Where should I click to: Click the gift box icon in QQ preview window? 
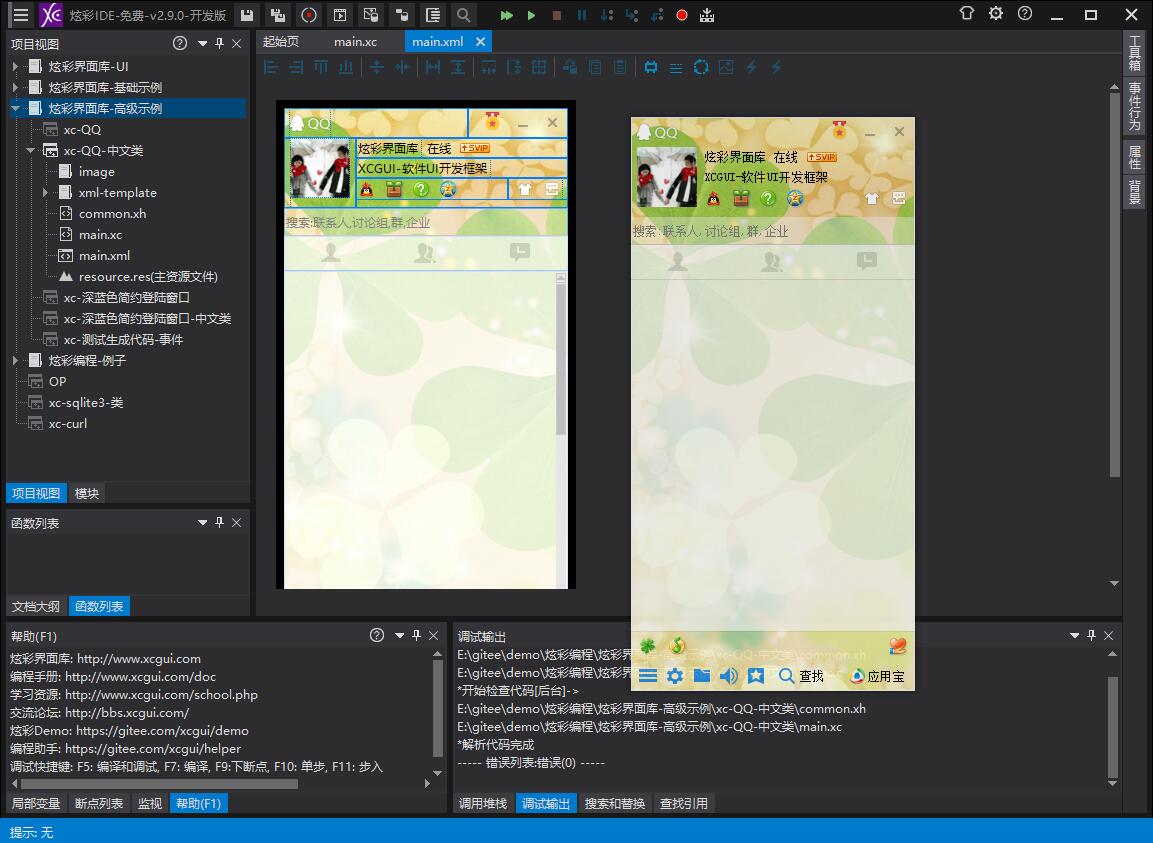coord(740,199)
